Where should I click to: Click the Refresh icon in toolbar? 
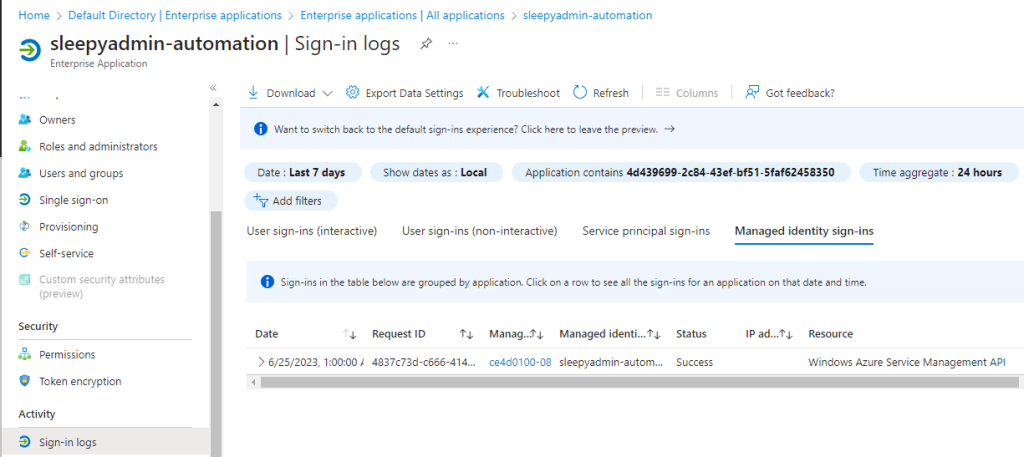pyautogui.click(x=580, y=93)
